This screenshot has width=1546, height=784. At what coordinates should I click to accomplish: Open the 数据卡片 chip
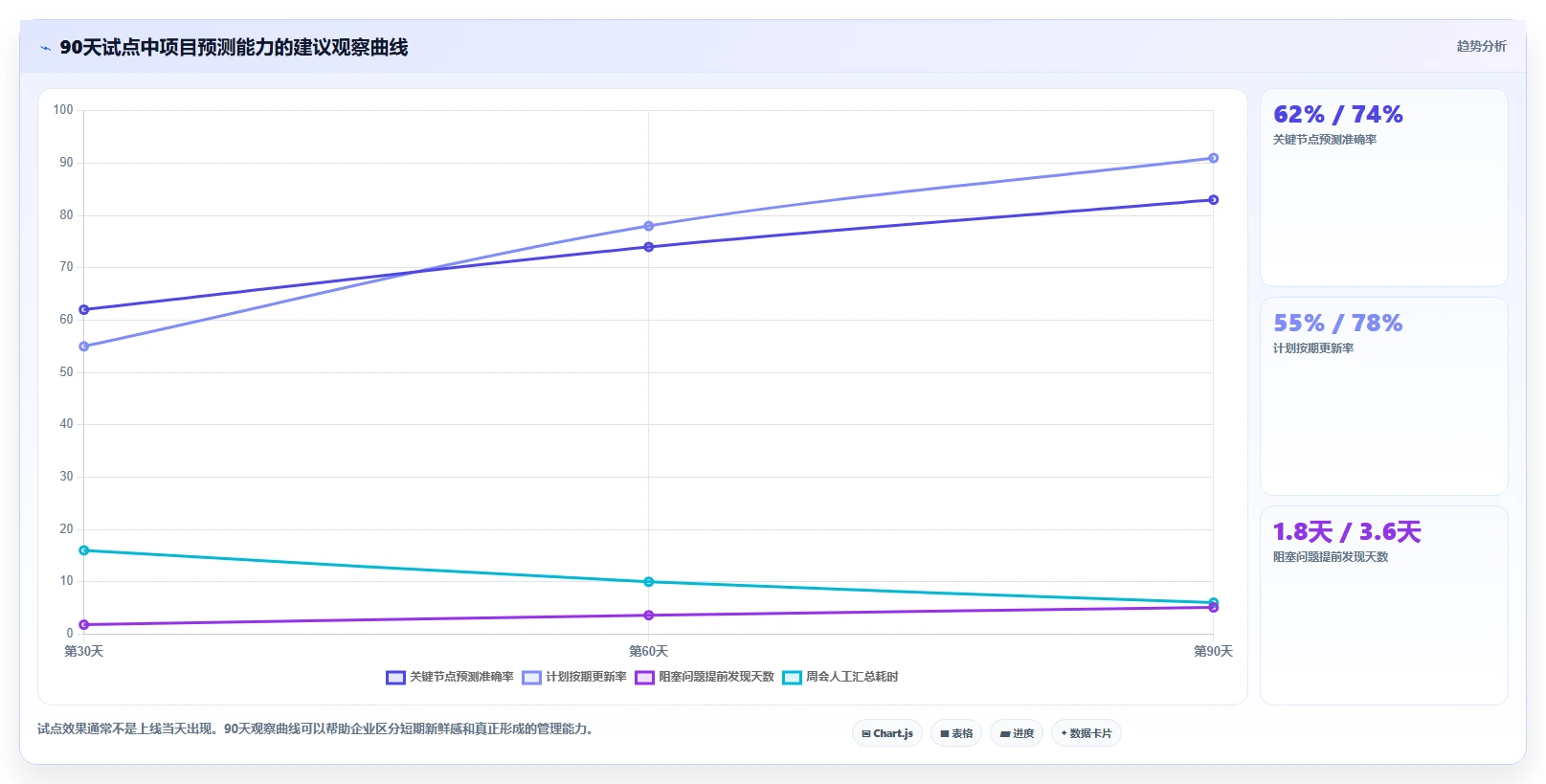[x=1087, y=733]
